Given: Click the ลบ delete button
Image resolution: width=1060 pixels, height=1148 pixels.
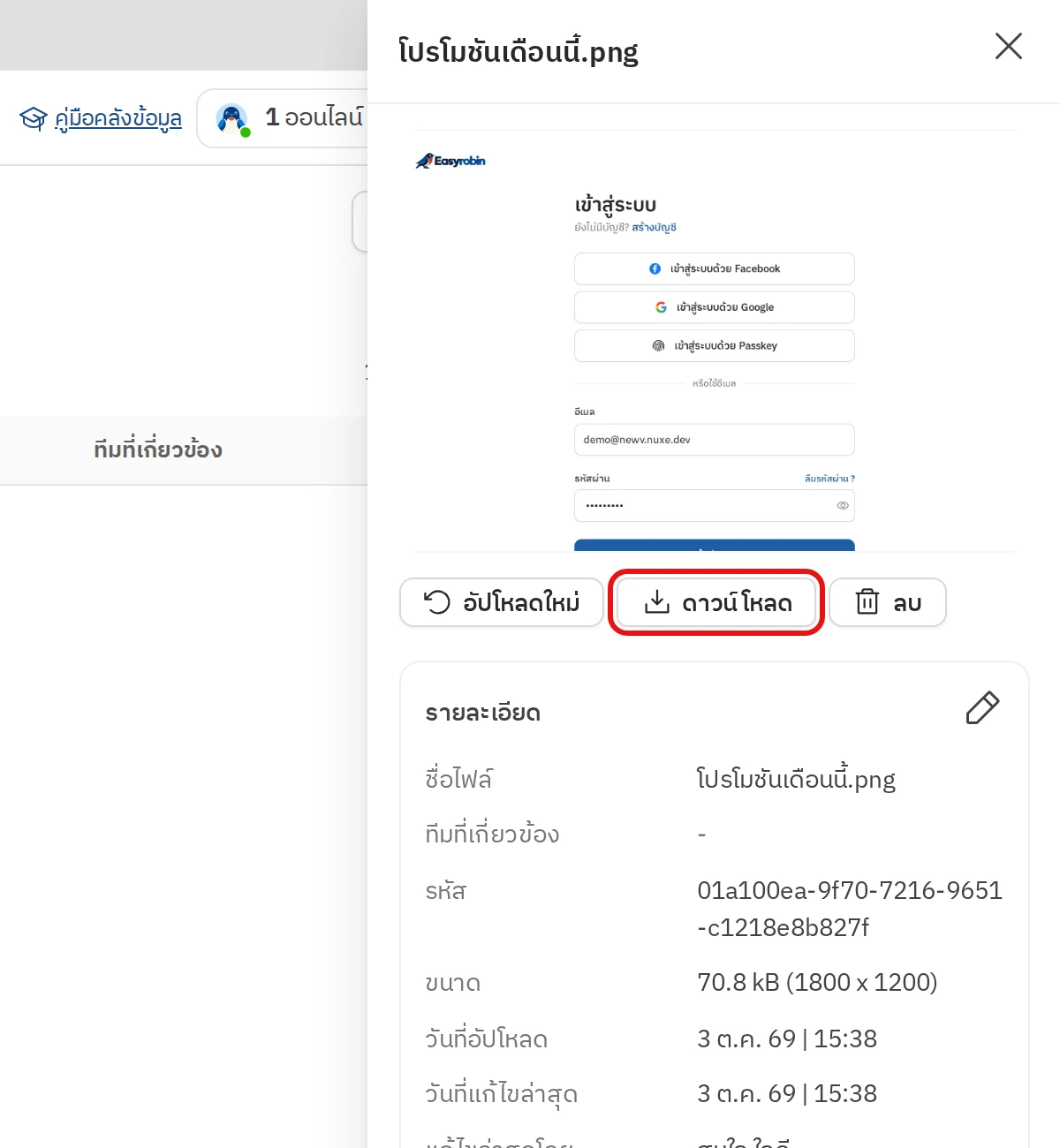Looking at the screenshot, I should coord(888,602).
